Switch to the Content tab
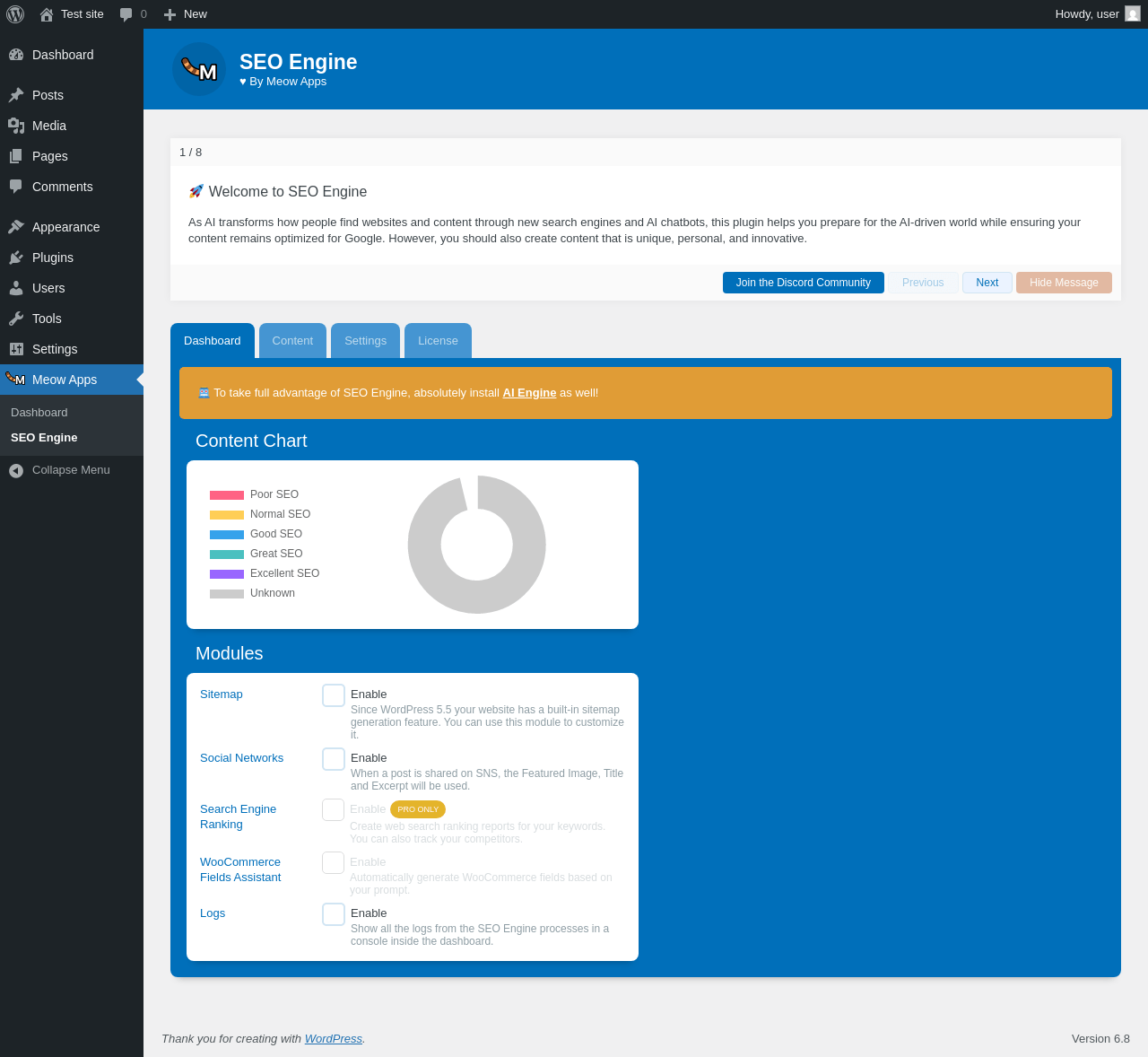This screenshot has width=1148, height=1057. click(292, 341)
